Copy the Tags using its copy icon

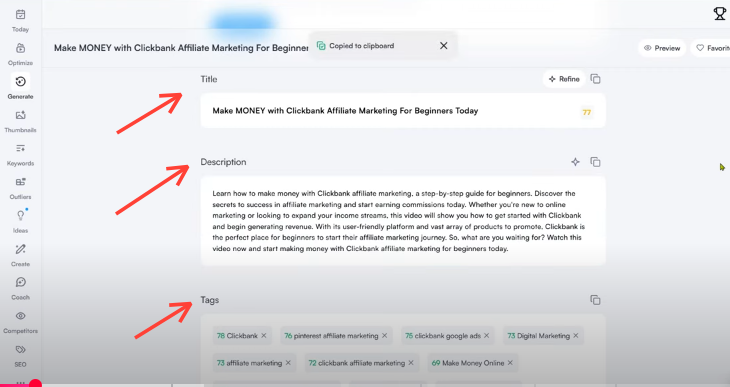coord(595,299)
